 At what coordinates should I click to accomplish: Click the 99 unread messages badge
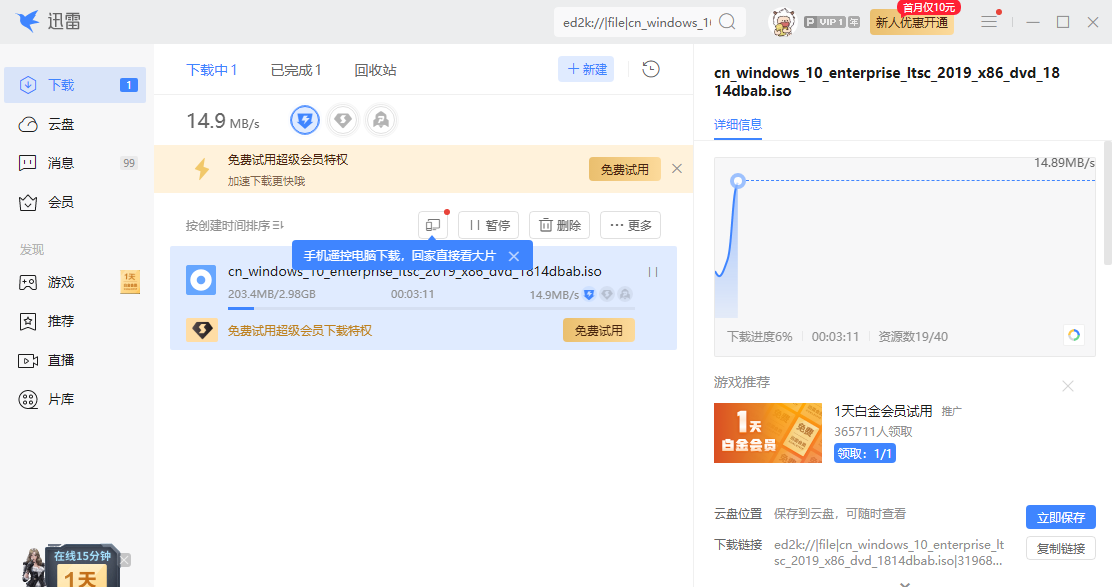(x=128, y=163)
